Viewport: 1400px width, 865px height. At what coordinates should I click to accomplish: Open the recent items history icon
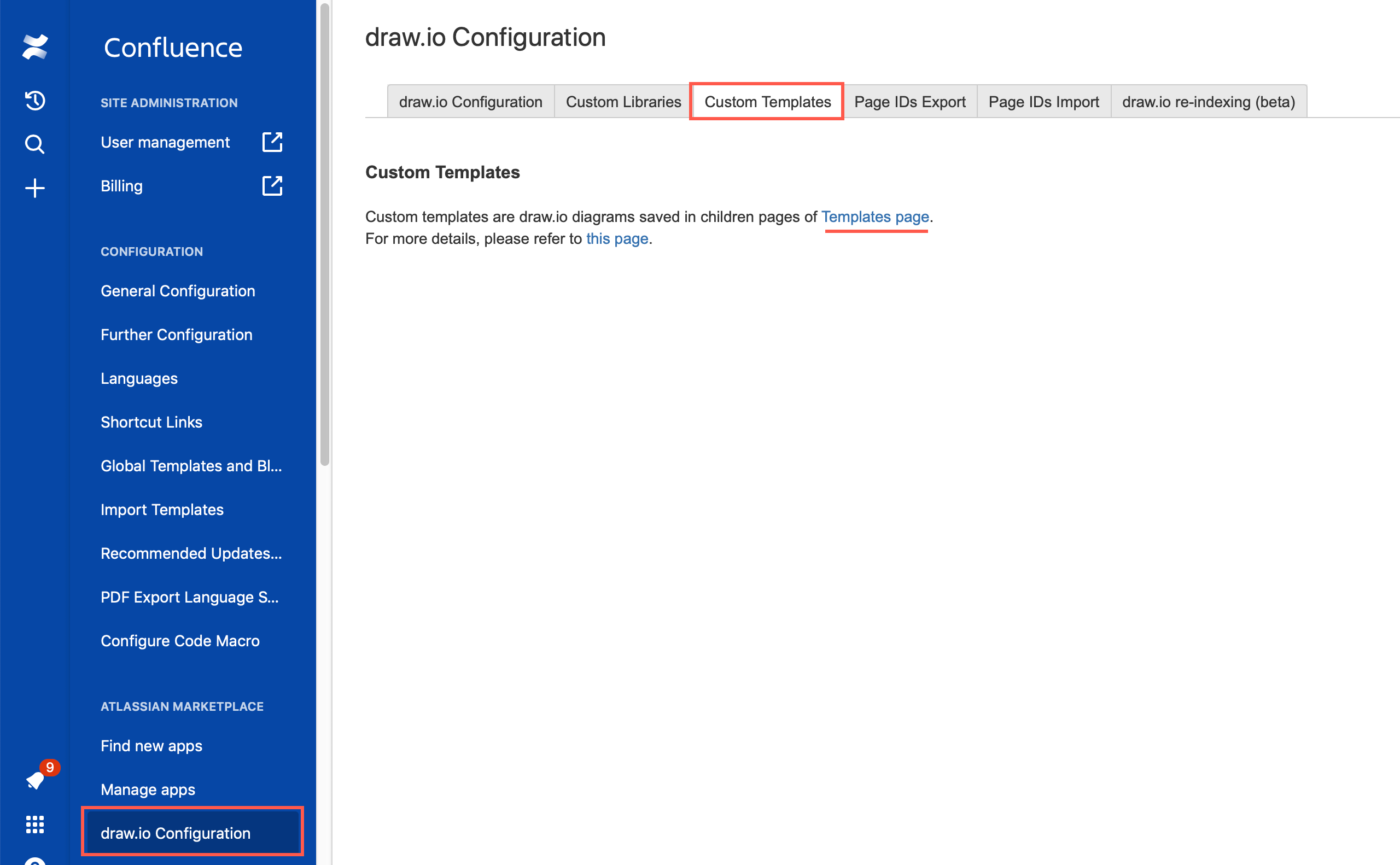tap(34, 100)
